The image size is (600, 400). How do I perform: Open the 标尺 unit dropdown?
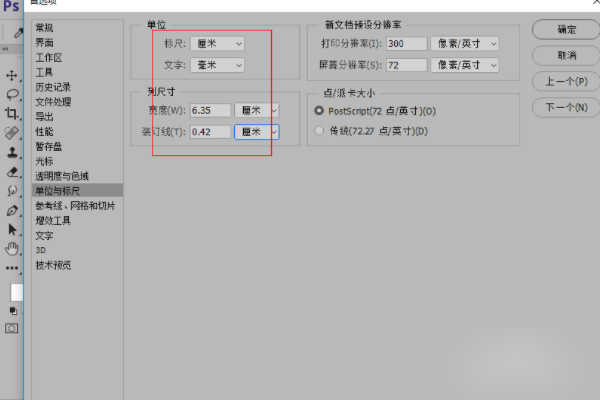click(x=217, y=44)
